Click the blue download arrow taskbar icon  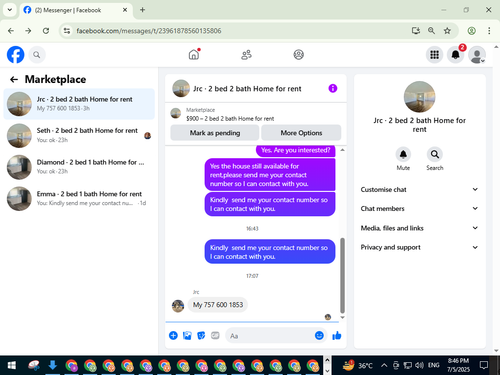[52, 365]
